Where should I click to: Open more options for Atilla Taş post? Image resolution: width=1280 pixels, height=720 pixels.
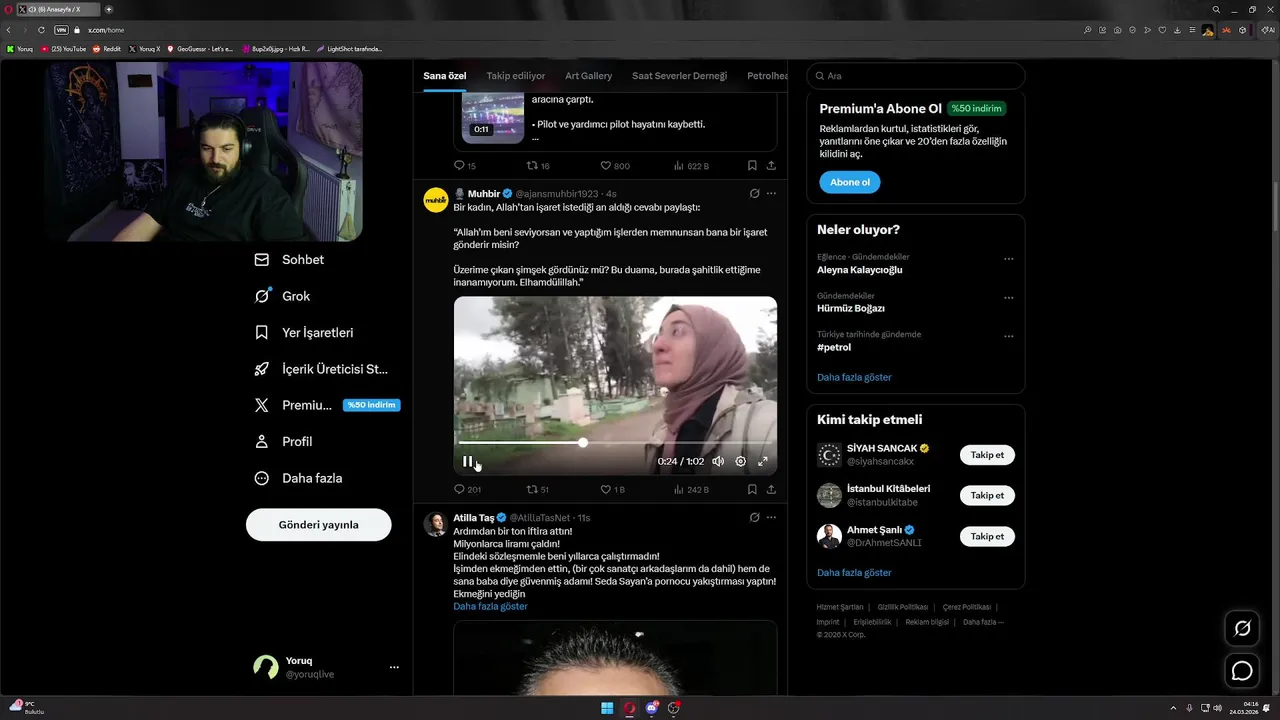[x=771, y=517]
